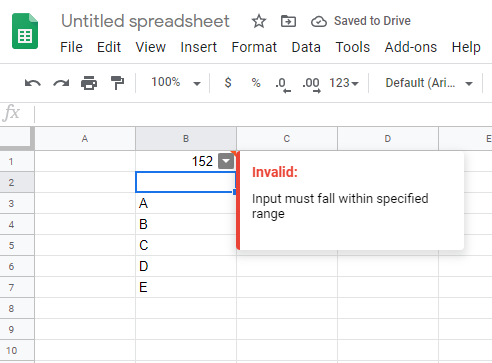Open the 123 more formats dropdown

coord(344,83)
